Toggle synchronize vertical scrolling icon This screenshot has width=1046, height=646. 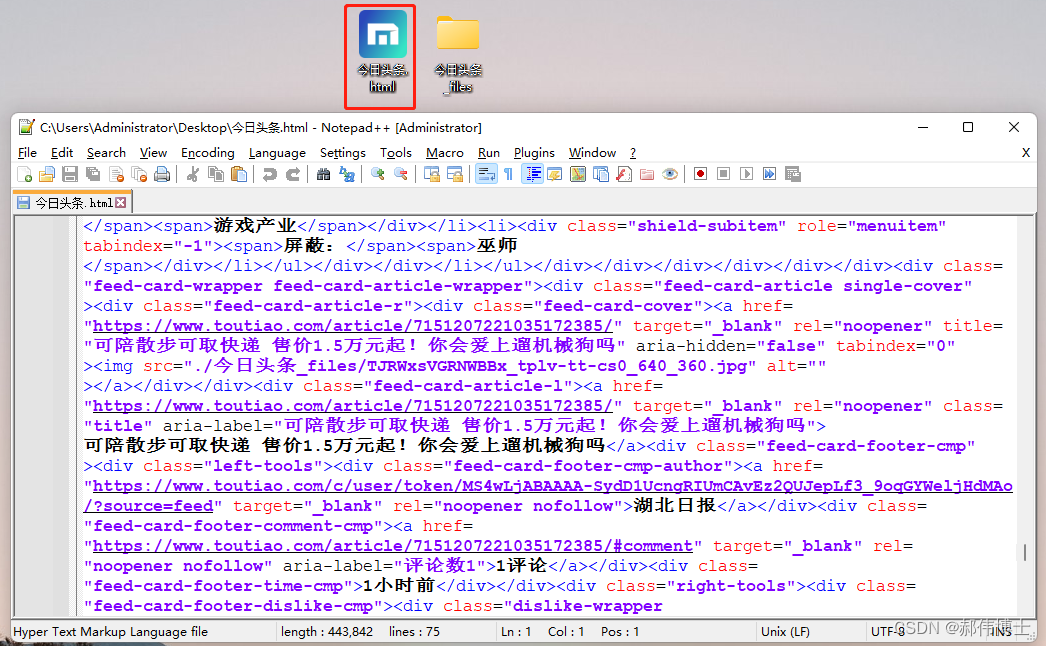[432, 175]
